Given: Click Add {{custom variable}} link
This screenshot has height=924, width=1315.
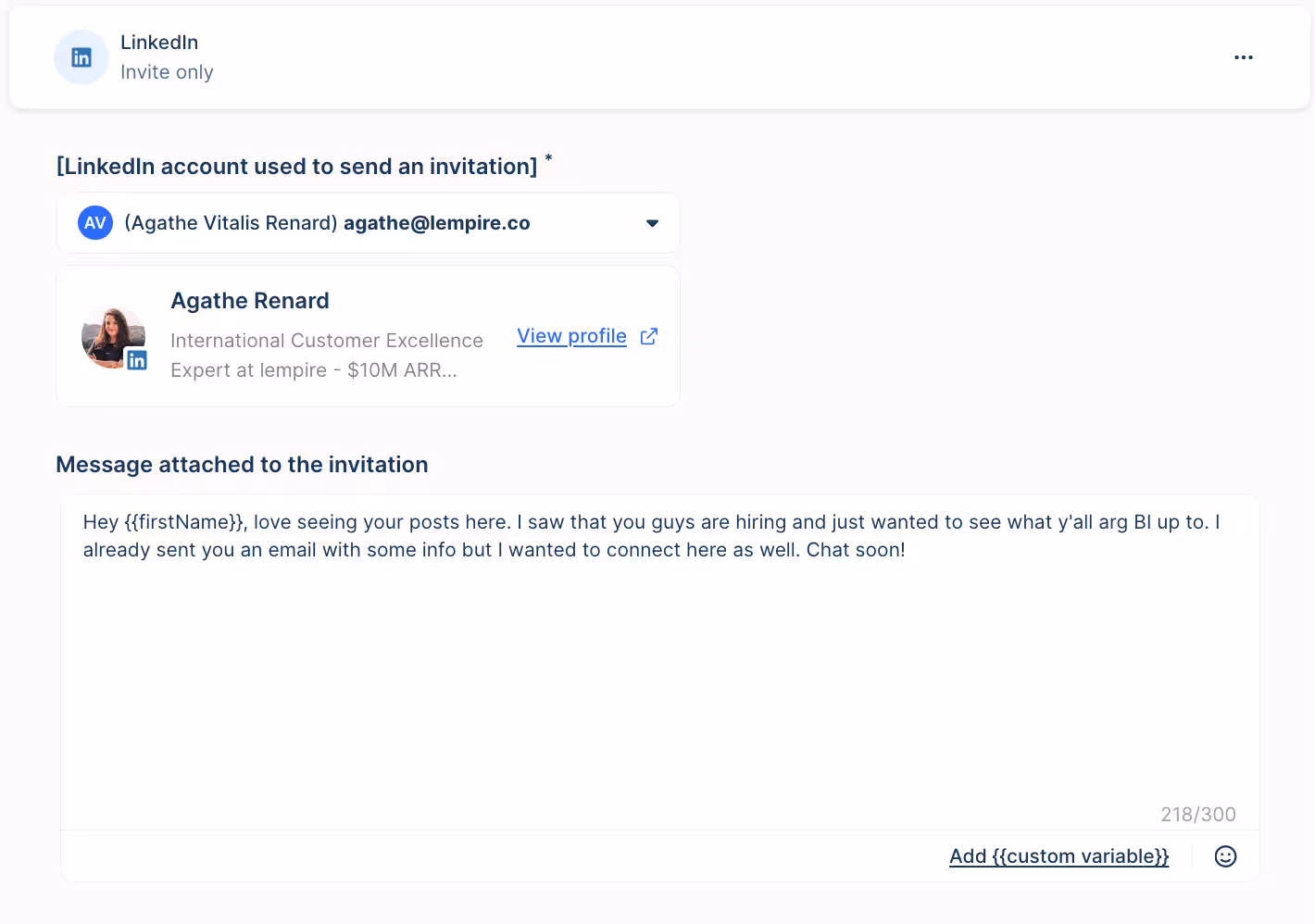Looking at the screenshot, I should tap(1058, 856).
